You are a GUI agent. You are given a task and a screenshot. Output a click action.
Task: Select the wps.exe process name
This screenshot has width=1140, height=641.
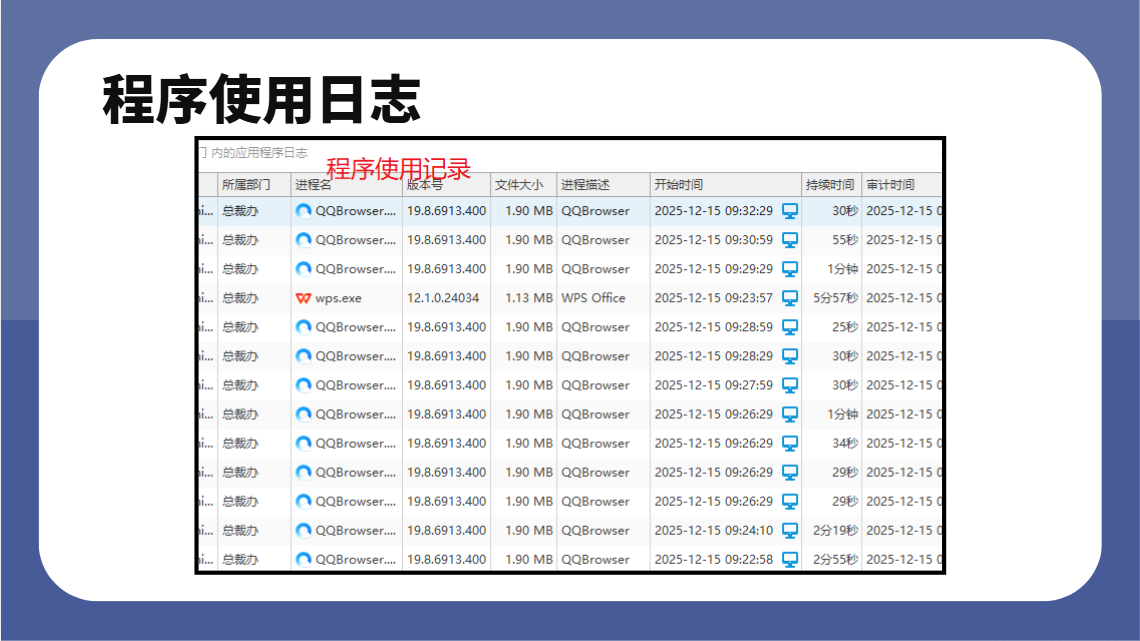click(338, 298)
